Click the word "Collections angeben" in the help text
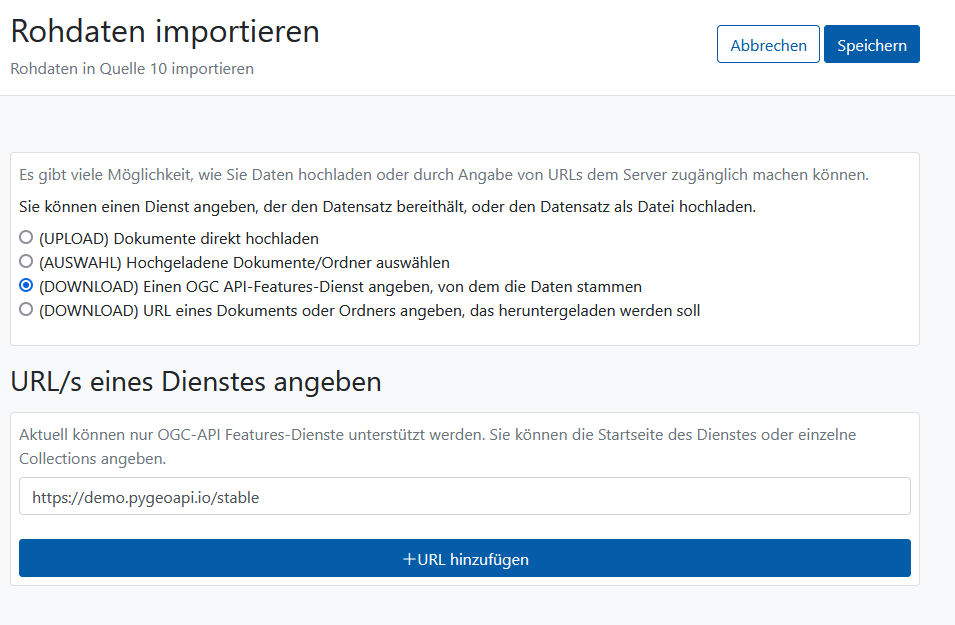The height and width of the screenshot is (625, 955). coord(92,459)
